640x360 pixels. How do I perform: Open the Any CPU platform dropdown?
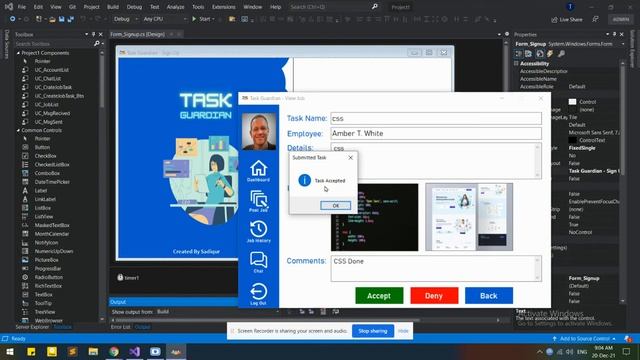coord(164,19)
